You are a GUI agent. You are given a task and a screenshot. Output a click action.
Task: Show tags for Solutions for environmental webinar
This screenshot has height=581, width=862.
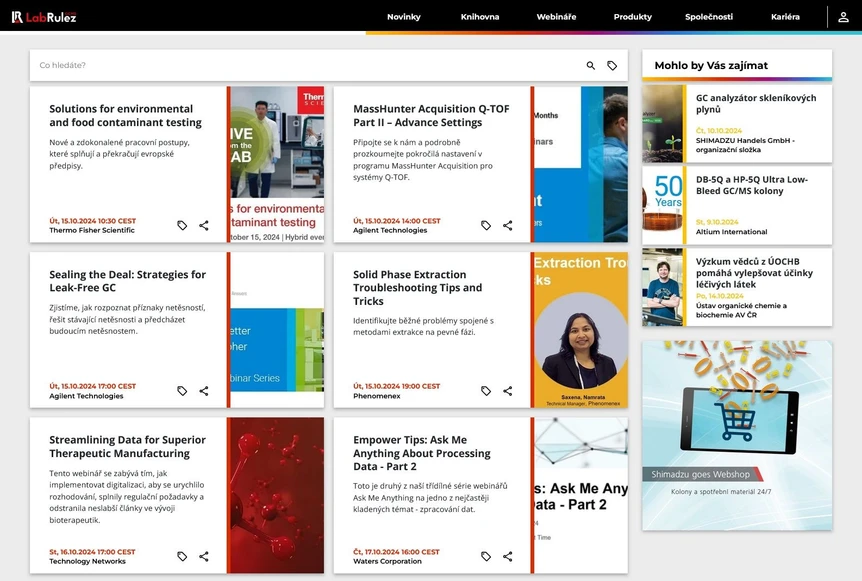[182, 226]
